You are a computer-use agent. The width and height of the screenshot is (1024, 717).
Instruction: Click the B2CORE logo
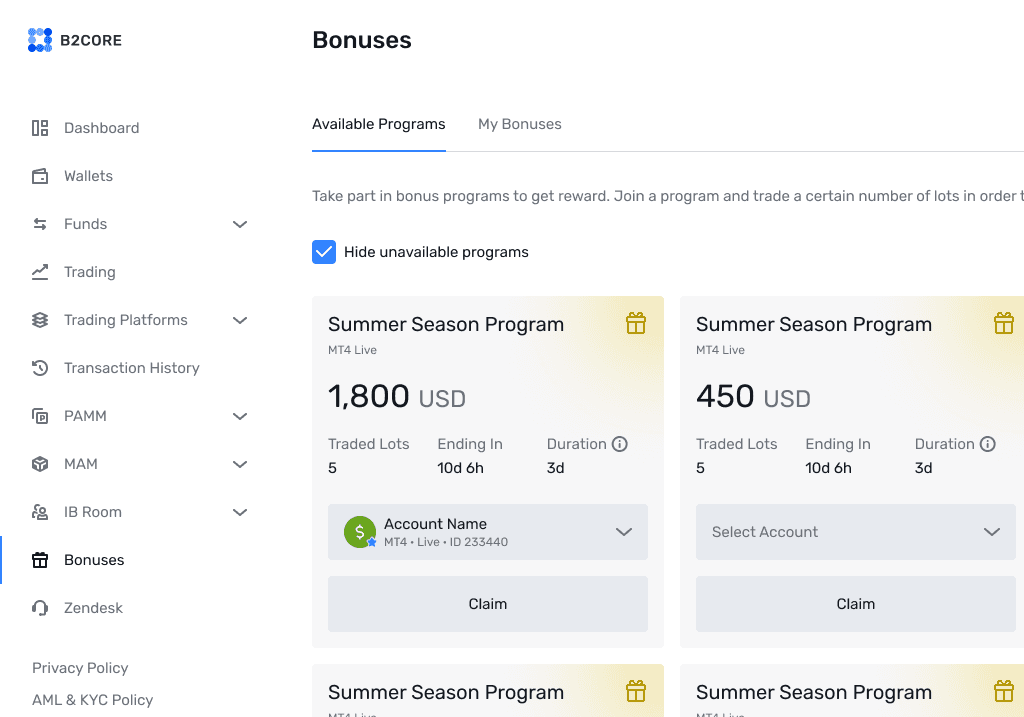(x=75, y=40)
